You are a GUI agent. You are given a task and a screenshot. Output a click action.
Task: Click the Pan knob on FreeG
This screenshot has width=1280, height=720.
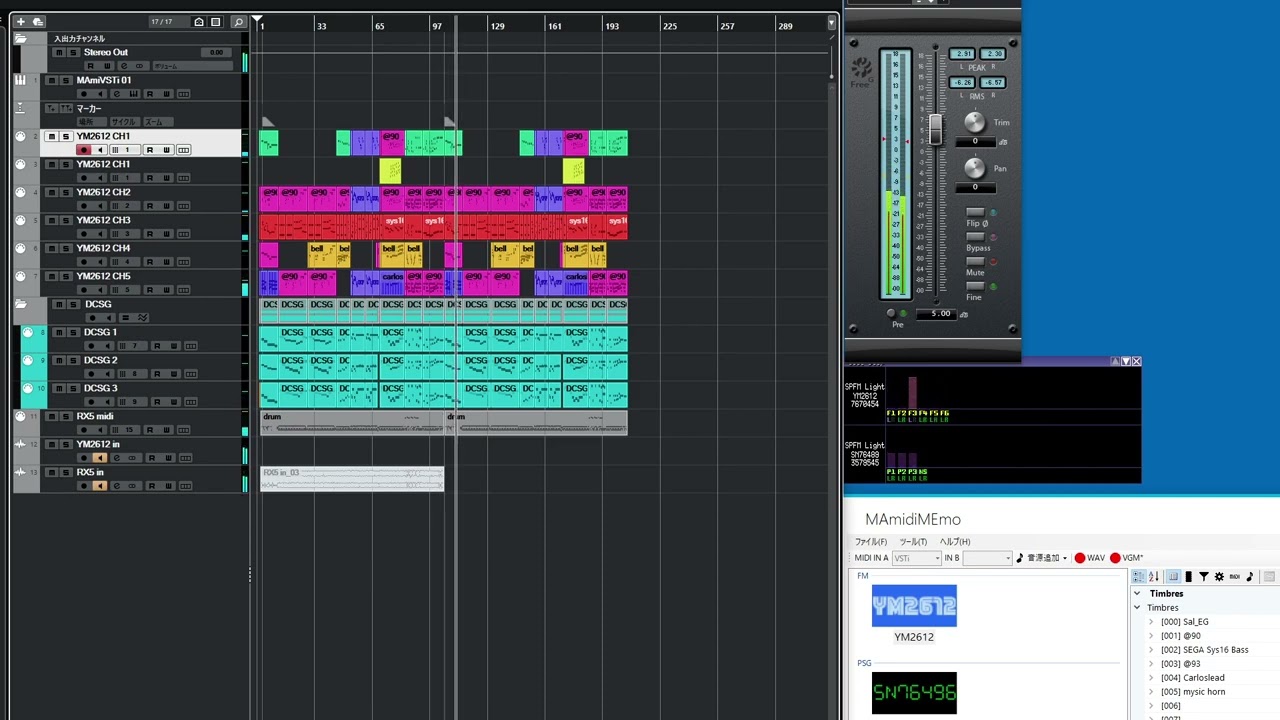[x=975, y=168]
